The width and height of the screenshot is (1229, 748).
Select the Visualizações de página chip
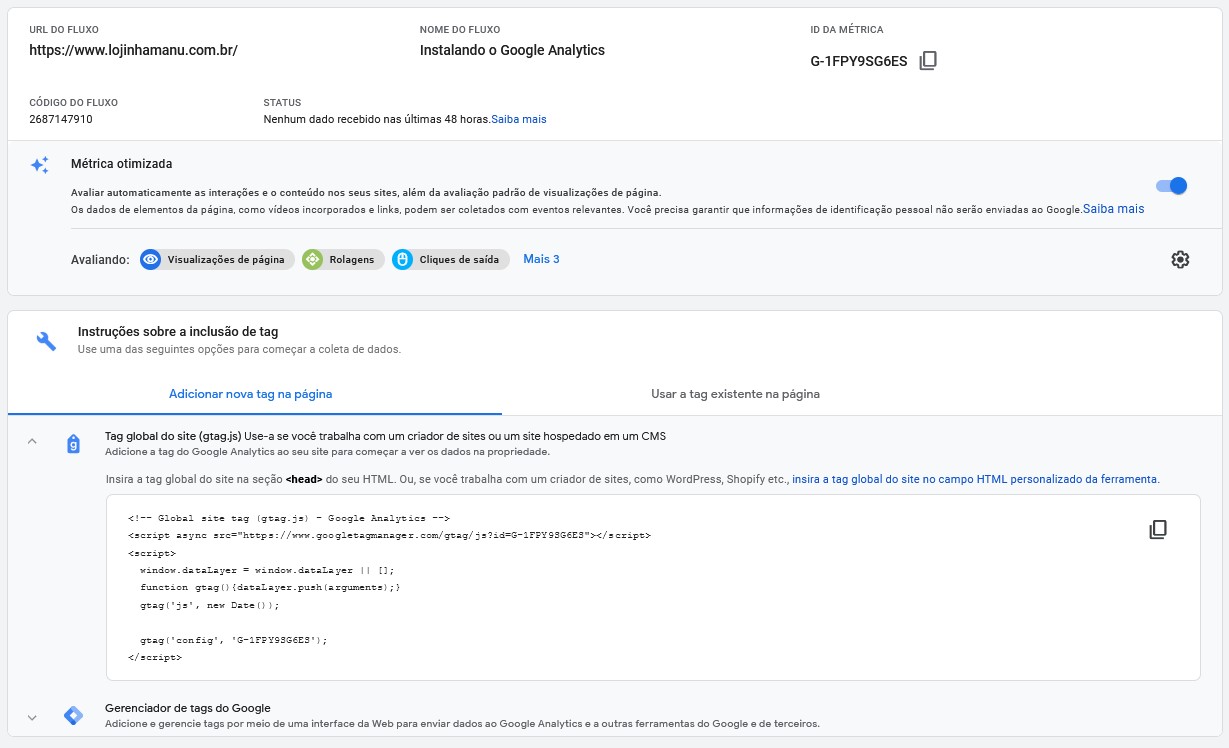(217, 259)
